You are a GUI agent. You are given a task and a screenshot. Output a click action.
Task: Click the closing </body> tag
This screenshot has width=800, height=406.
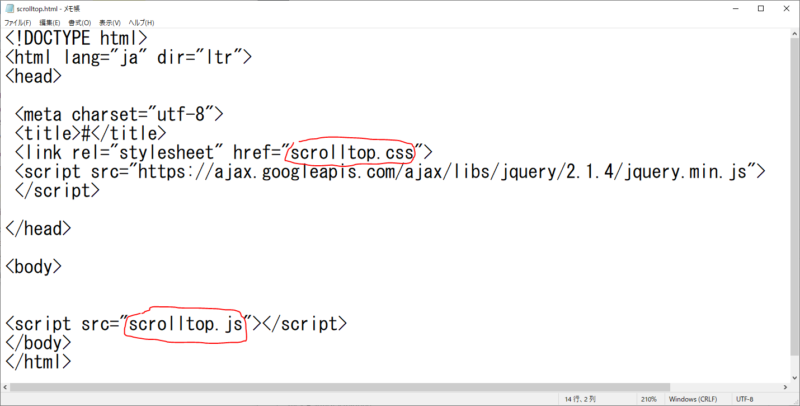pyautogui.click(x=38, y=343)
